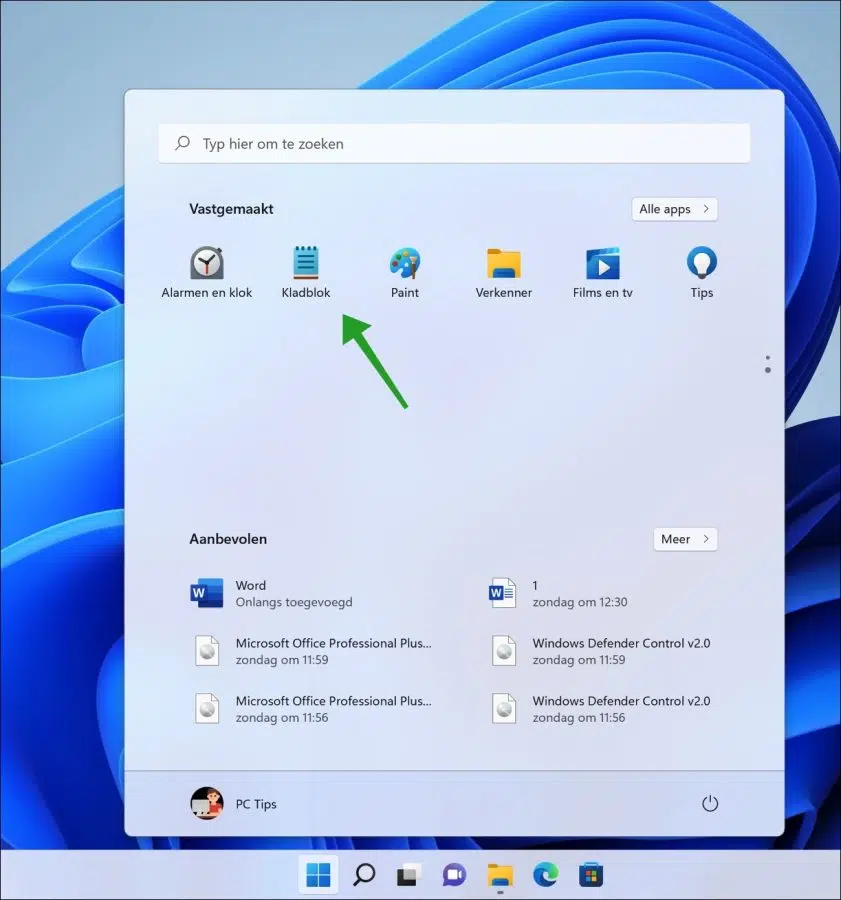
Task: Jump to the next page of pinned apps
Action: 768,370
